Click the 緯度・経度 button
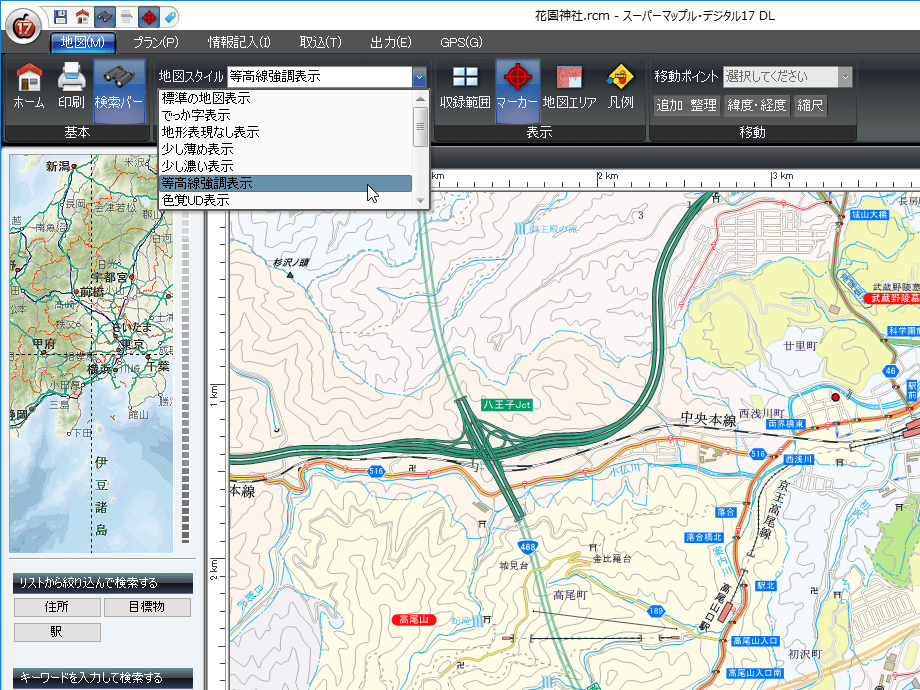The width and height of the screenshot is (920, 690). click(x=756, y=106)
